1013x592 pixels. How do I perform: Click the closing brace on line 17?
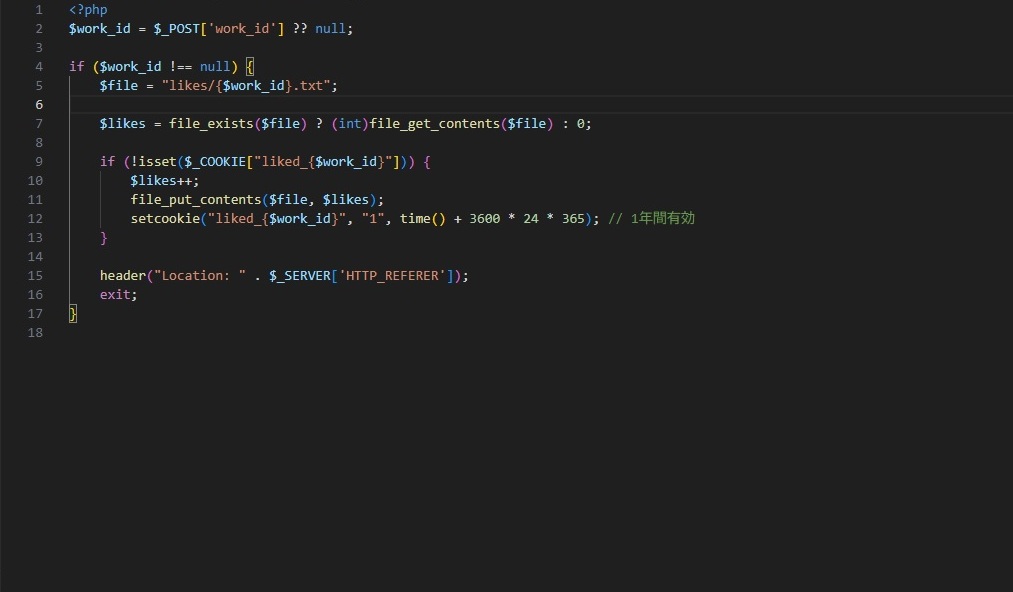72,313
